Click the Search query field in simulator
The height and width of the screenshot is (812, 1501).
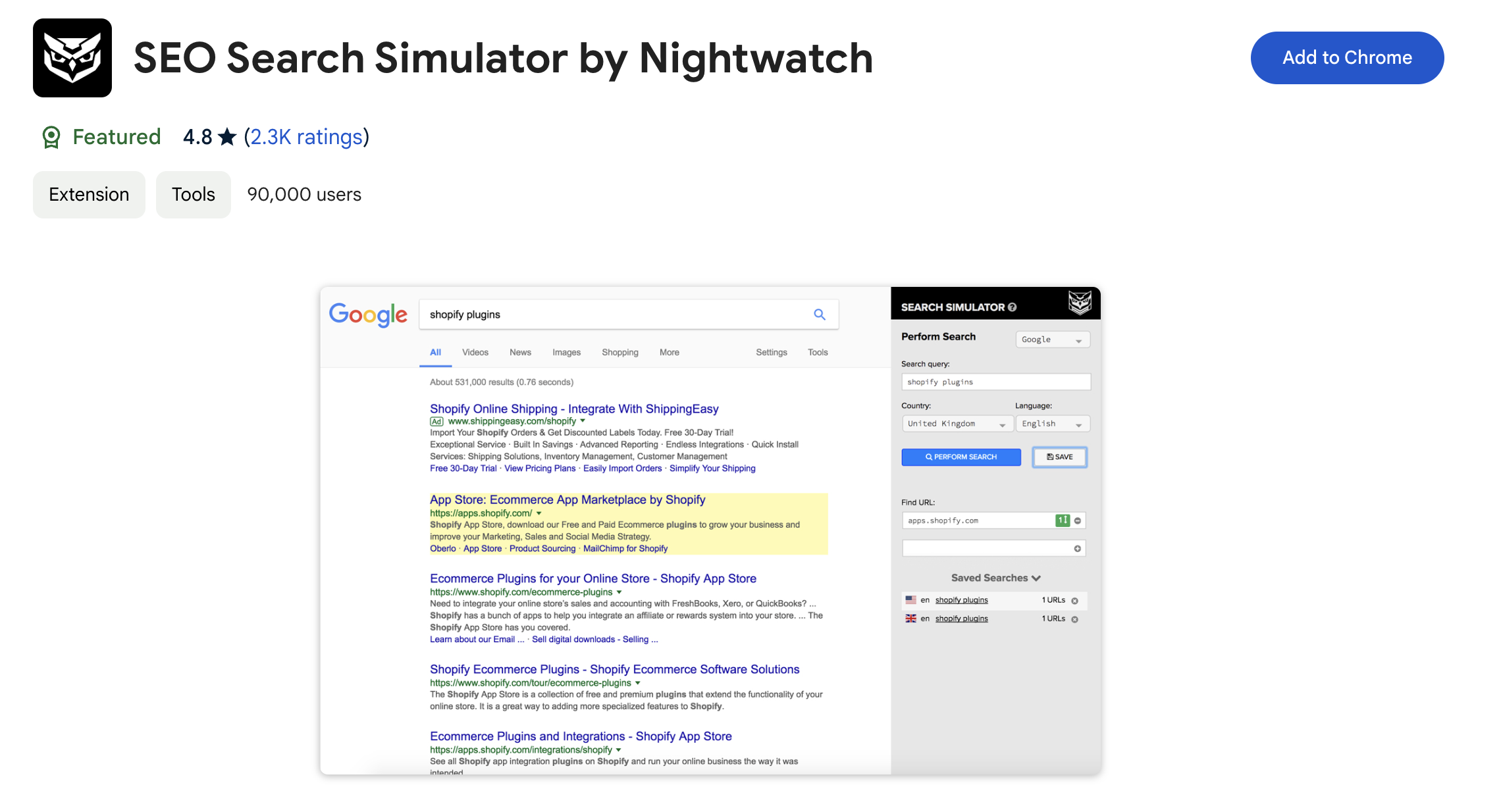pos(996,382)
